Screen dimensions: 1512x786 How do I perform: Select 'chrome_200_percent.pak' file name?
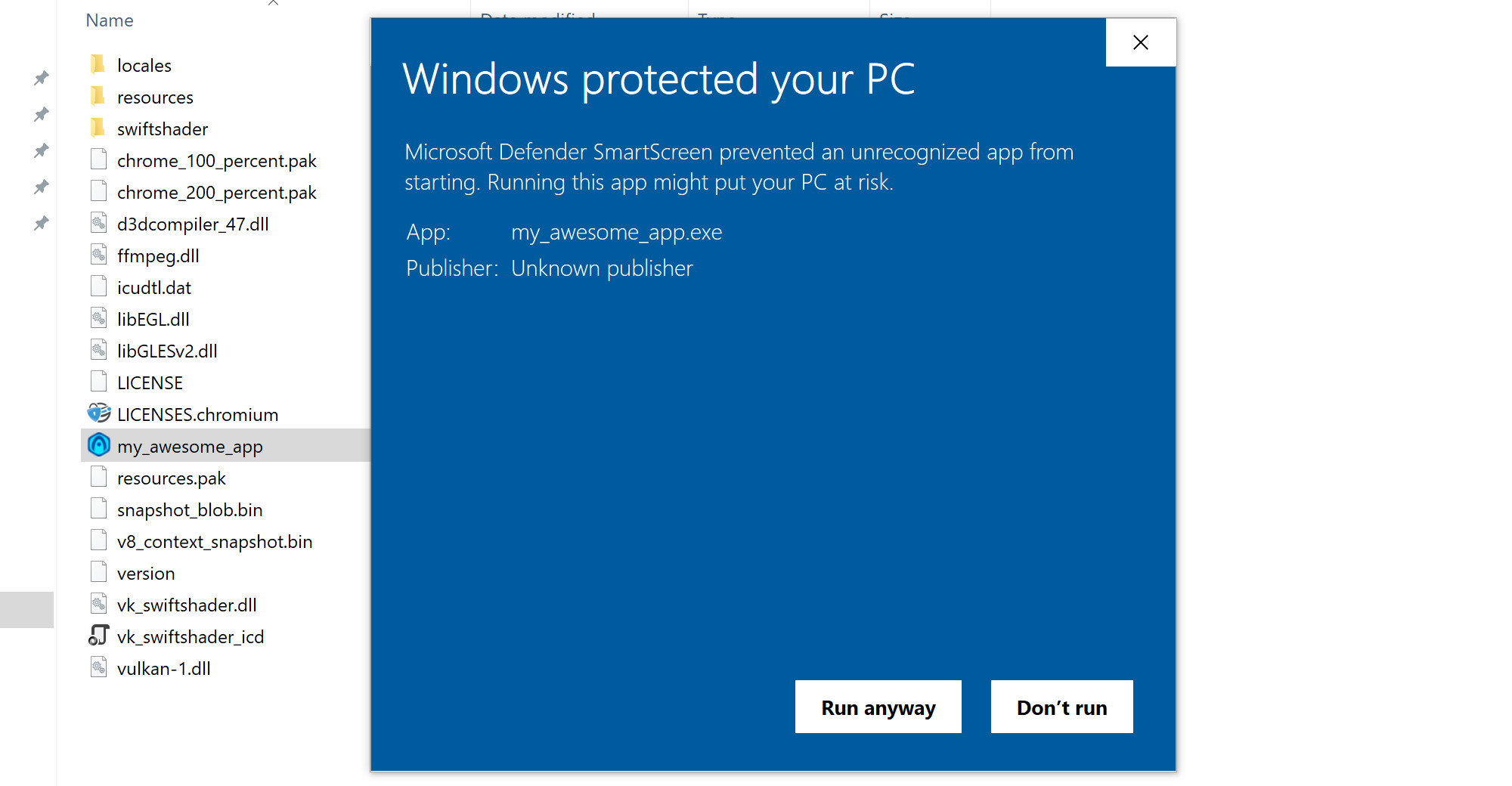pyautogui.click(x=217, y=193)
